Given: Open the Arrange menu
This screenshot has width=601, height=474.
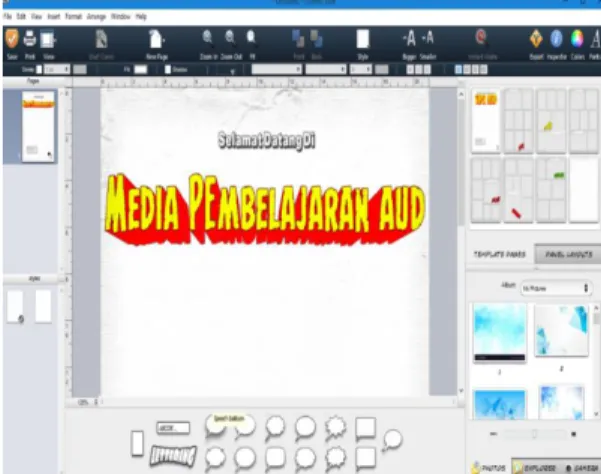Looking at the screenshot, I should [97, 16].
